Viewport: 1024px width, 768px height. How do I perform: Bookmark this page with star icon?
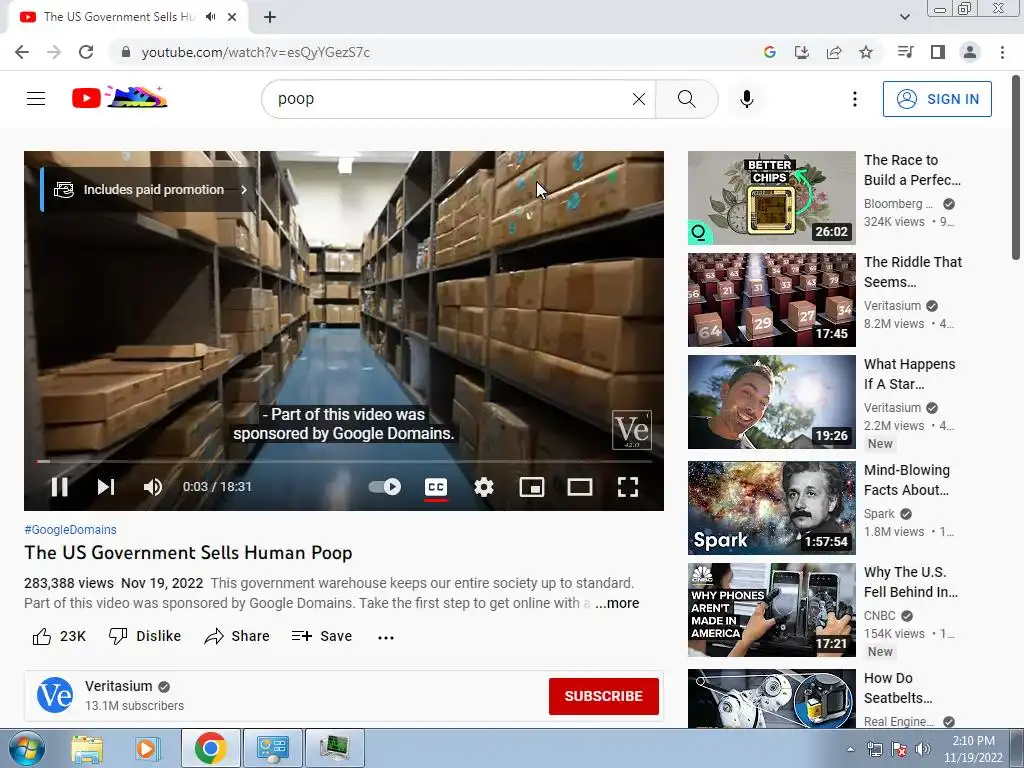pyautogui.click(x=866, y=52)
